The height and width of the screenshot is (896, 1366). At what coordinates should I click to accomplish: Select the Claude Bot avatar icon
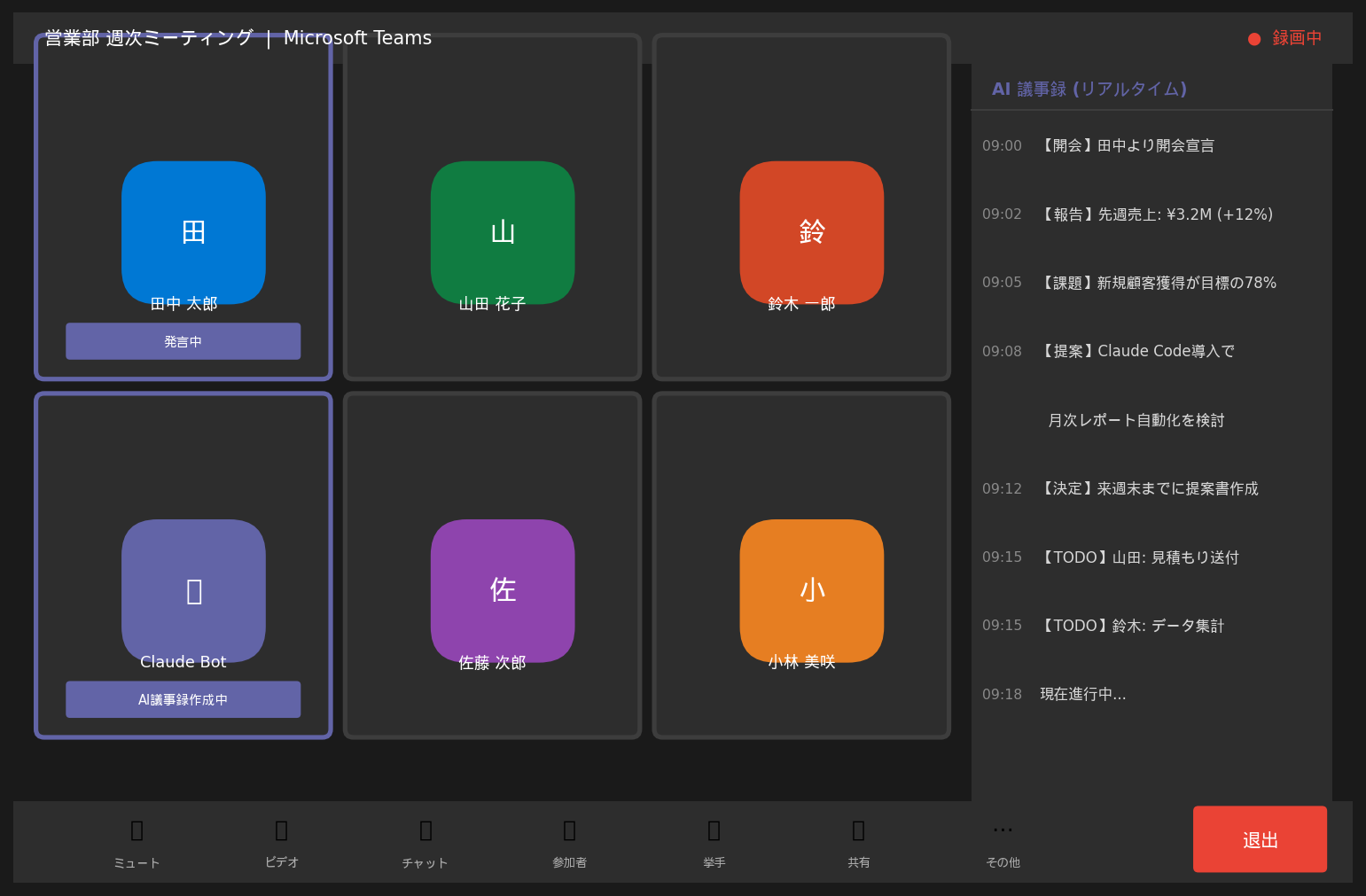pyautogui.click(x=193, y=590)
